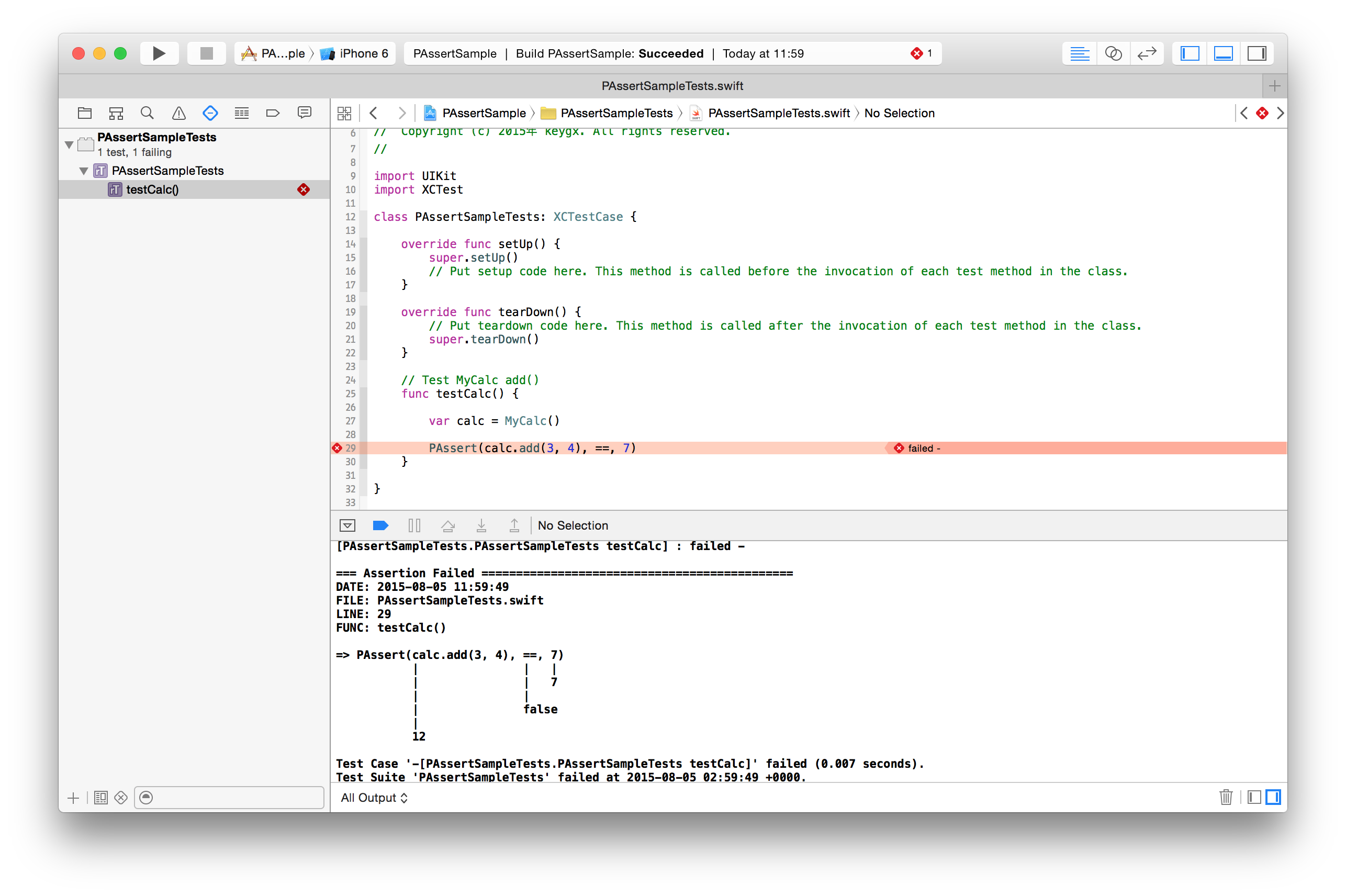Select PAssertSampleTests folder in jump bar
This screenshot has width=1346, height=896.
tap(608, 113)
